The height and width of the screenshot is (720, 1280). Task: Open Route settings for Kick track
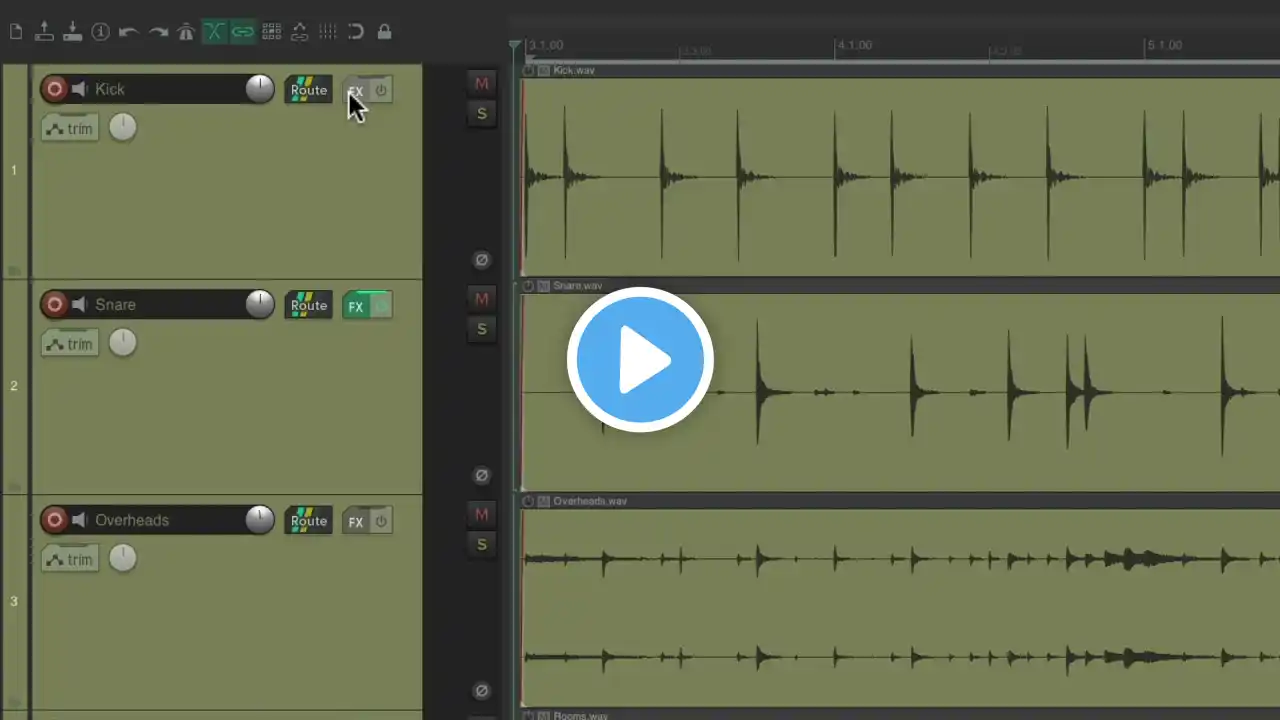coord(308,90)
